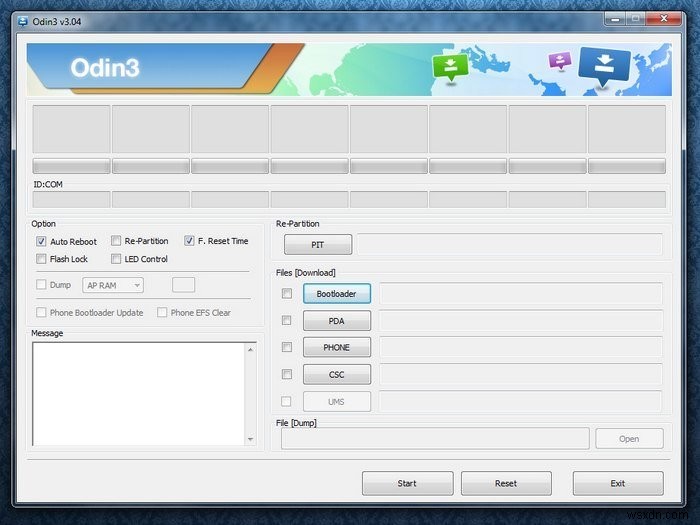Viewport: 700px width, 525px height.
Task: Click the Bootloader file path field
Action: click(x=521, y=294)
